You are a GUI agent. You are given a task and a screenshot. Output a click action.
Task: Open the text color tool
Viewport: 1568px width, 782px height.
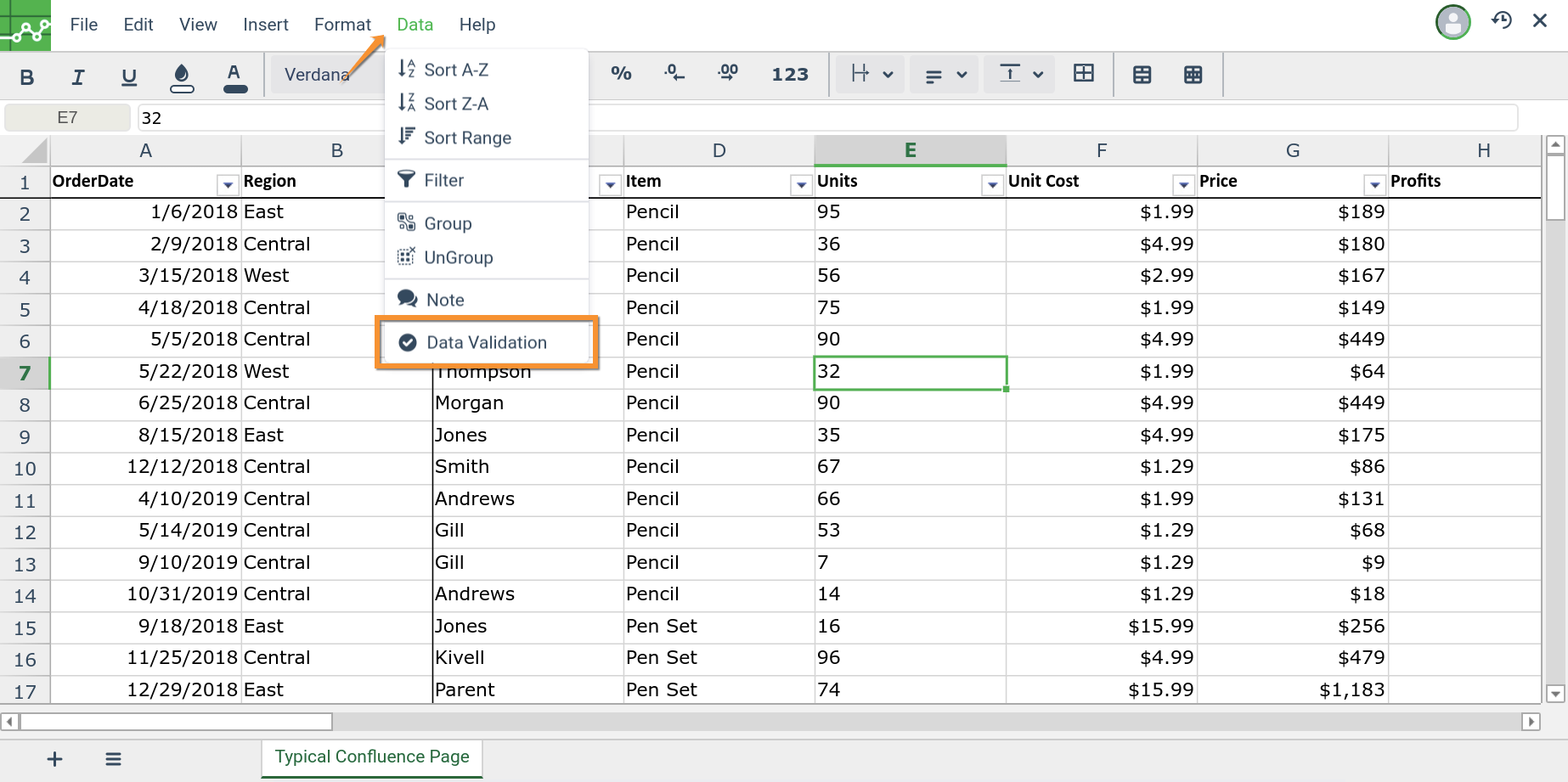[234, 77]
